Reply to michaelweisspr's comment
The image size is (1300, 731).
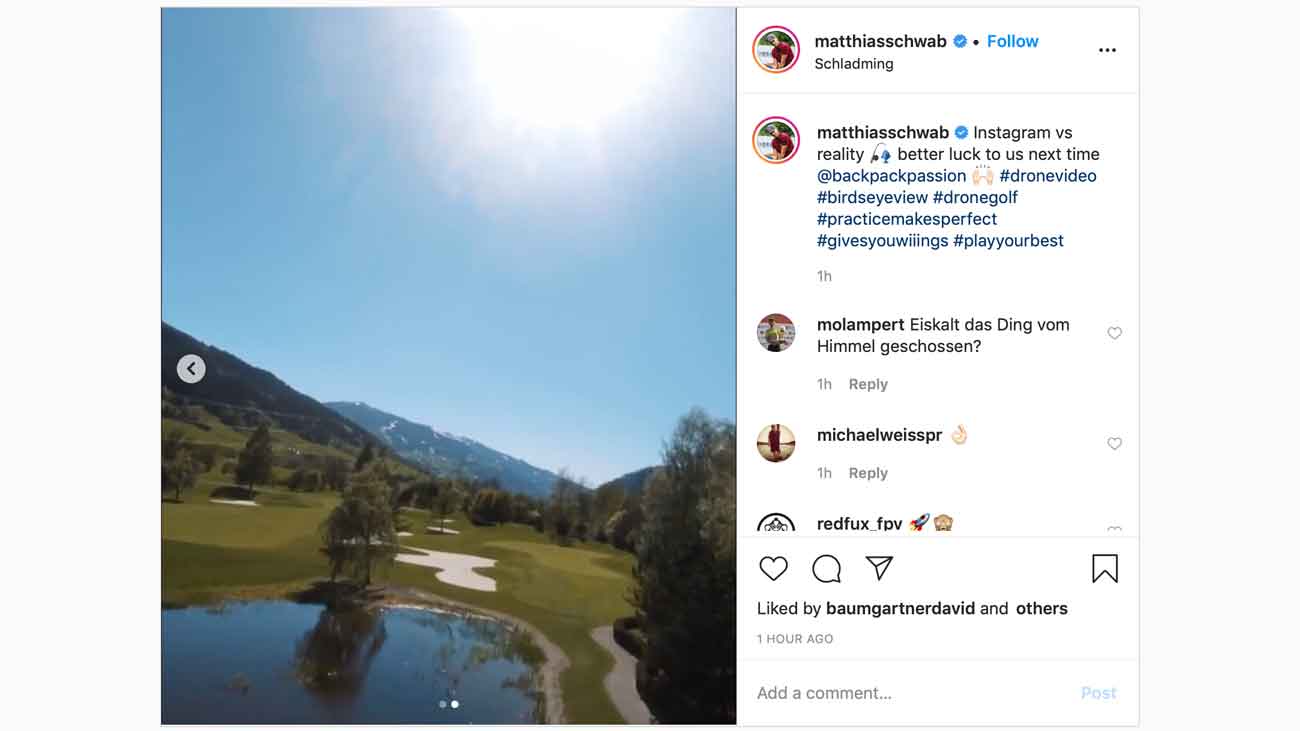click(868, 473)
